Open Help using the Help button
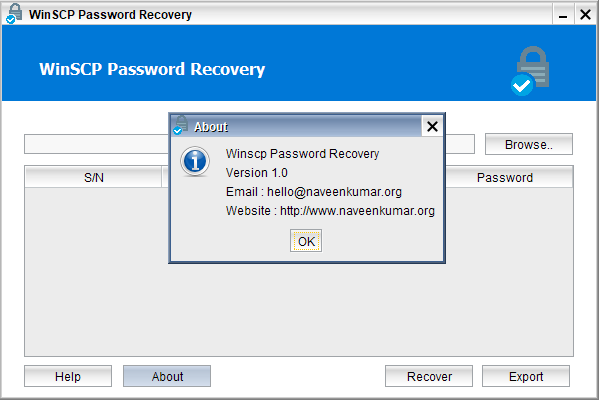Viewport: 600px width, 401px height. pyautogui.click(x=68, y=377)
